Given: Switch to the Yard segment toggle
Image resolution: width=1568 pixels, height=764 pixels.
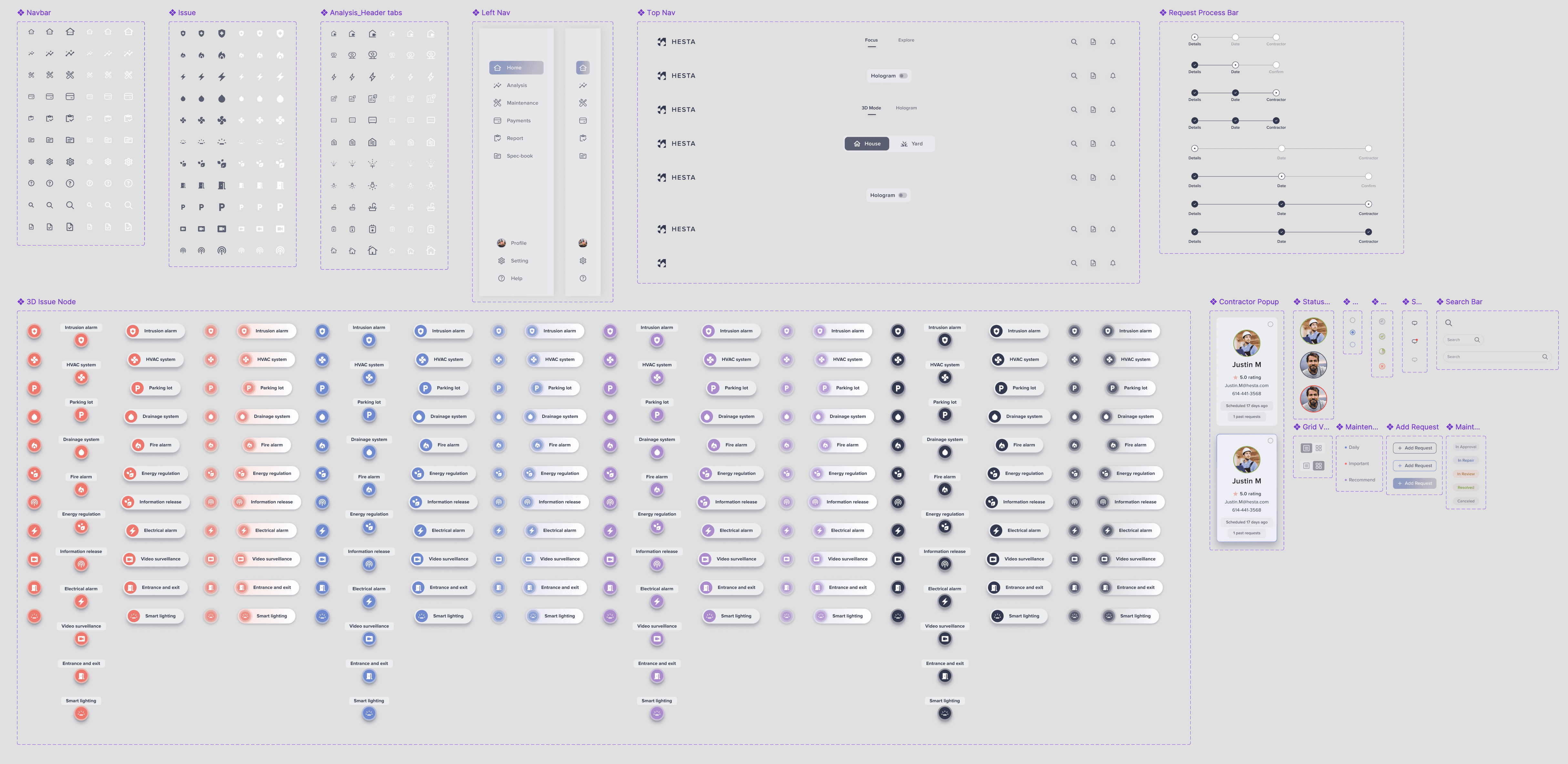Looking at the screenshot, I should tap(911, 144).
